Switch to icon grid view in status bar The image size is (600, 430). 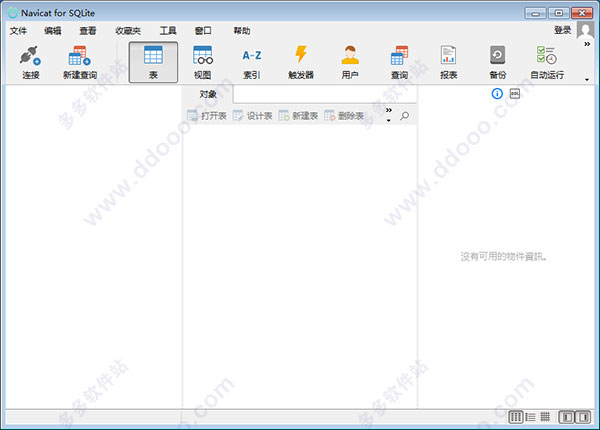click(x=515, y=417)
